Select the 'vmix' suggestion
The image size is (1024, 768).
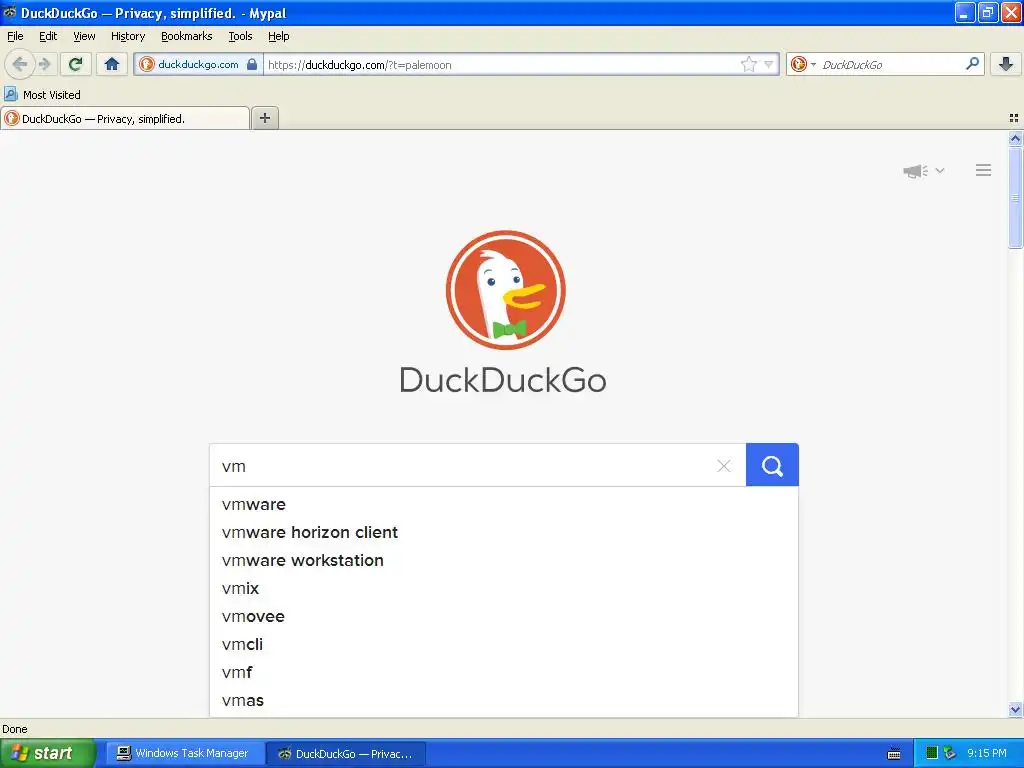504,588
